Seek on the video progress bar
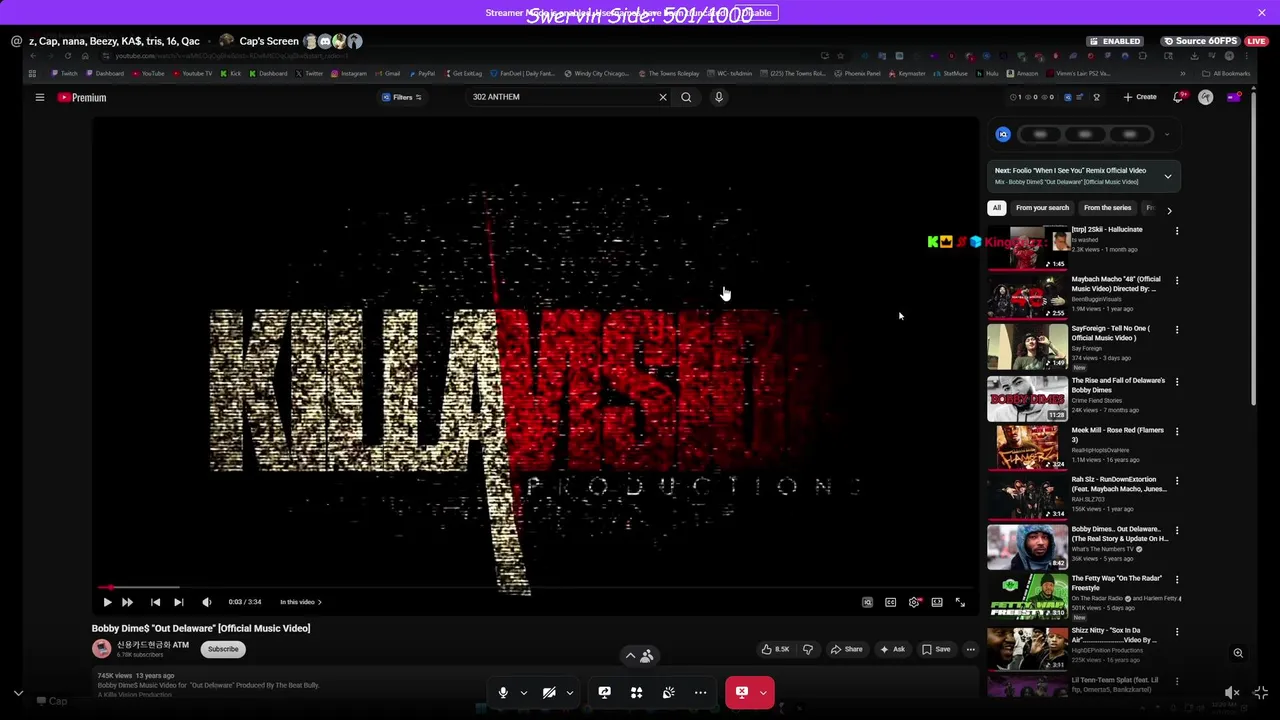Screen dimensions: 1280x720 tap(535, 588)
